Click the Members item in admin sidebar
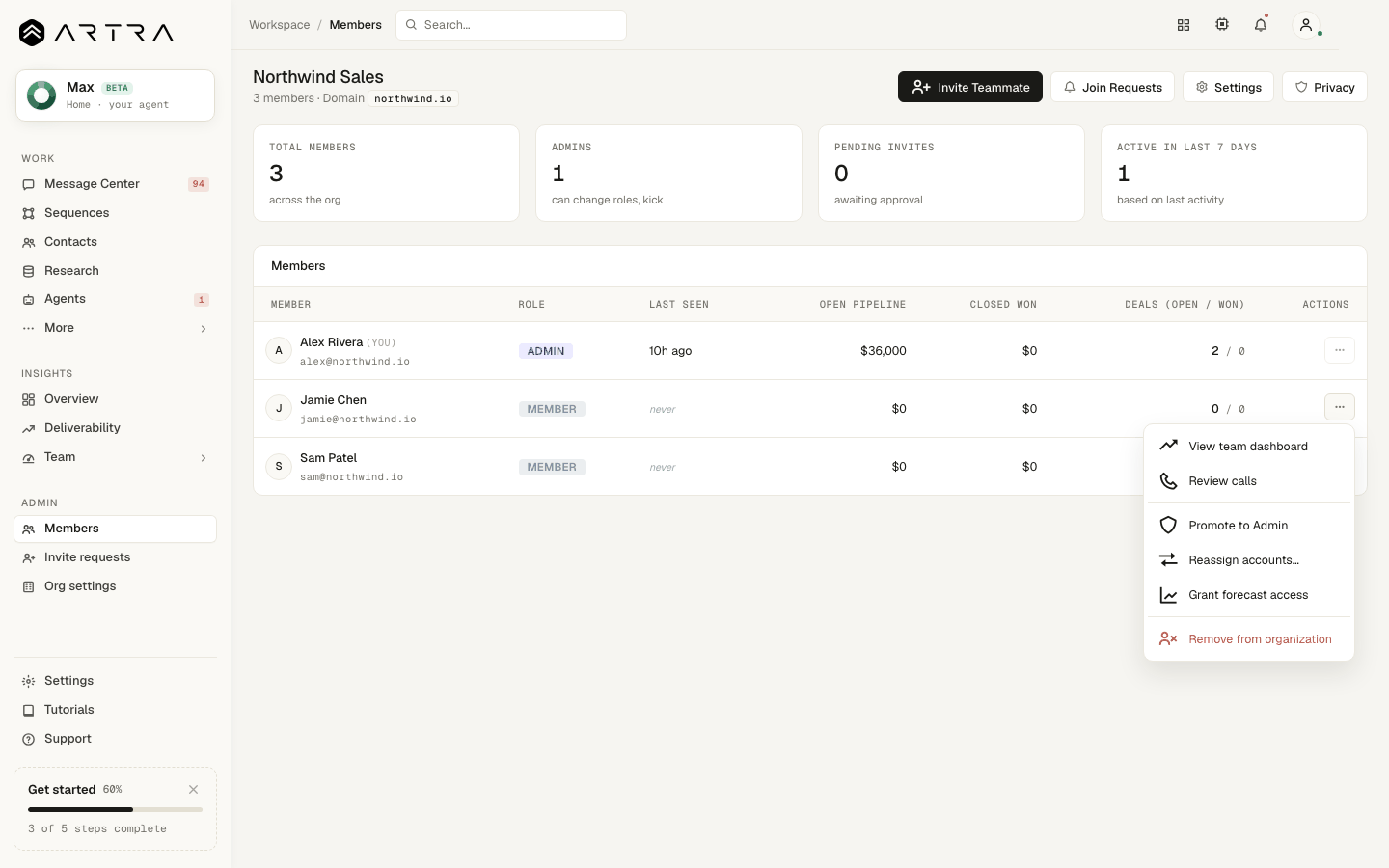 click(x=115, y=529)
